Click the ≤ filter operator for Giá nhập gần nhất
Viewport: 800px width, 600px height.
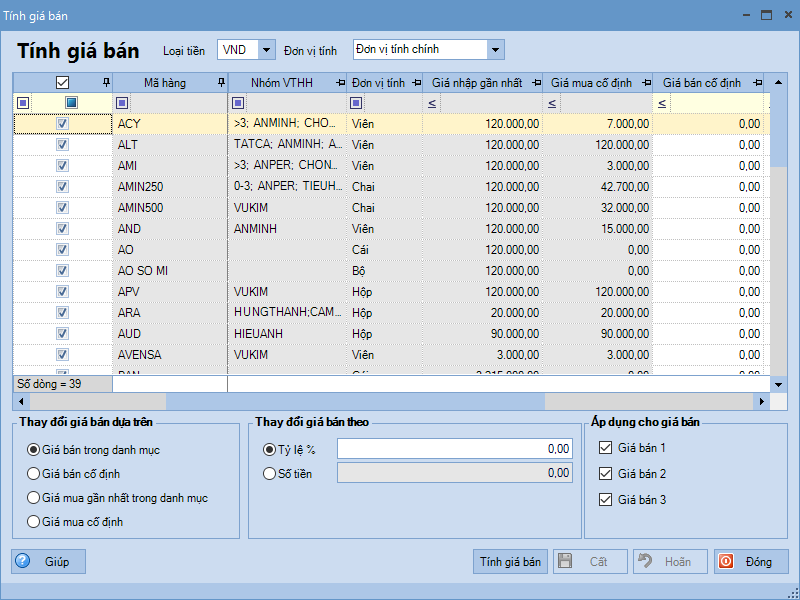(432, 104)
